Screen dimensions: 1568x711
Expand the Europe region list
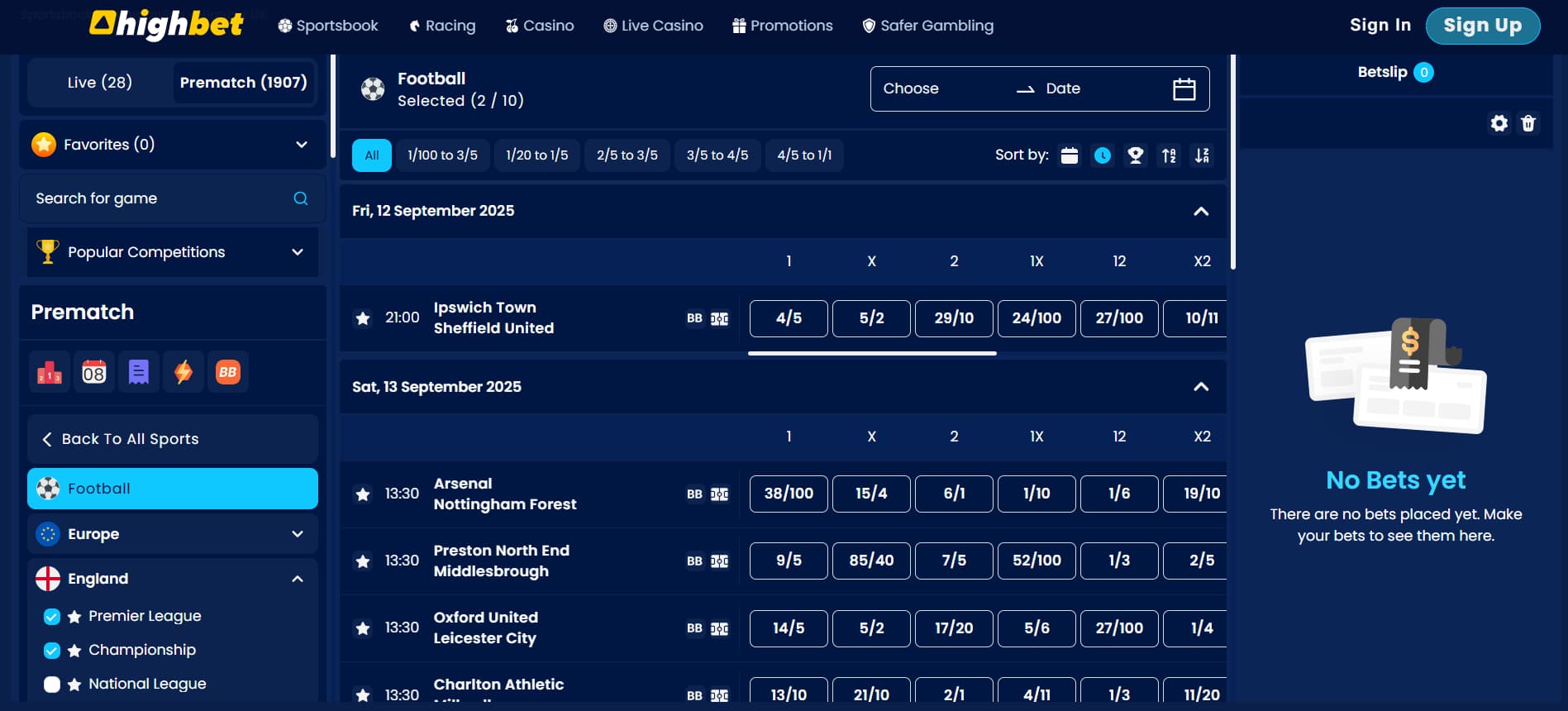click(298, 534)
